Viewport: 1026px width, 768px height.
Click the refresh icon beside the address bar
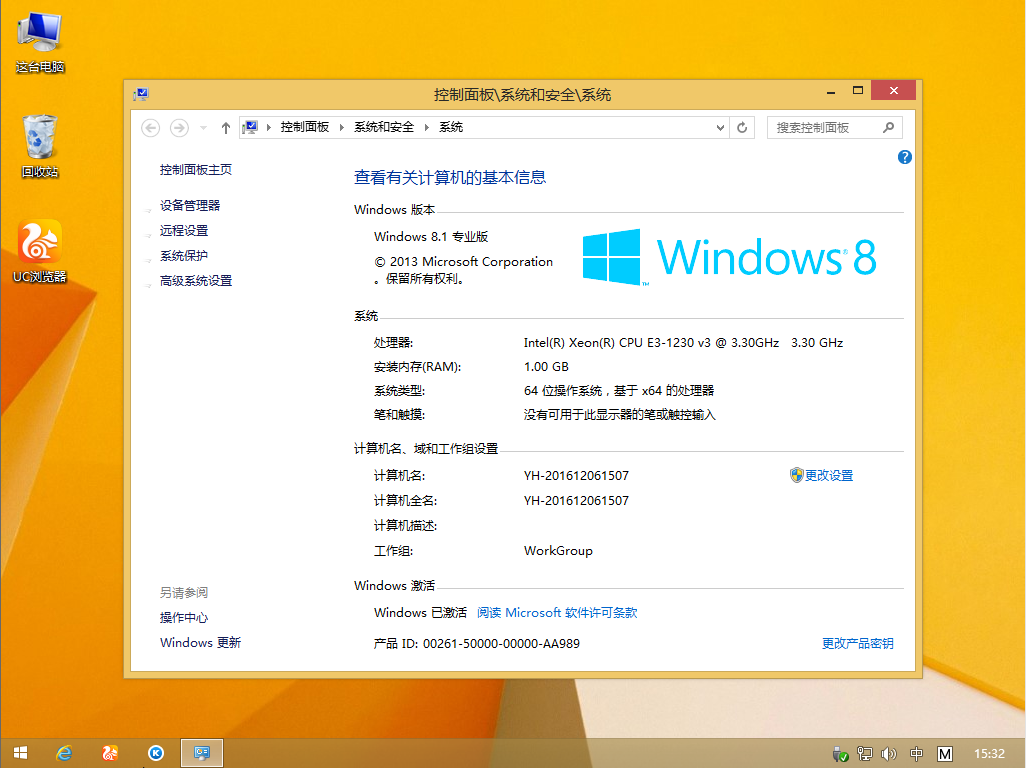click(x=741, y=127)
